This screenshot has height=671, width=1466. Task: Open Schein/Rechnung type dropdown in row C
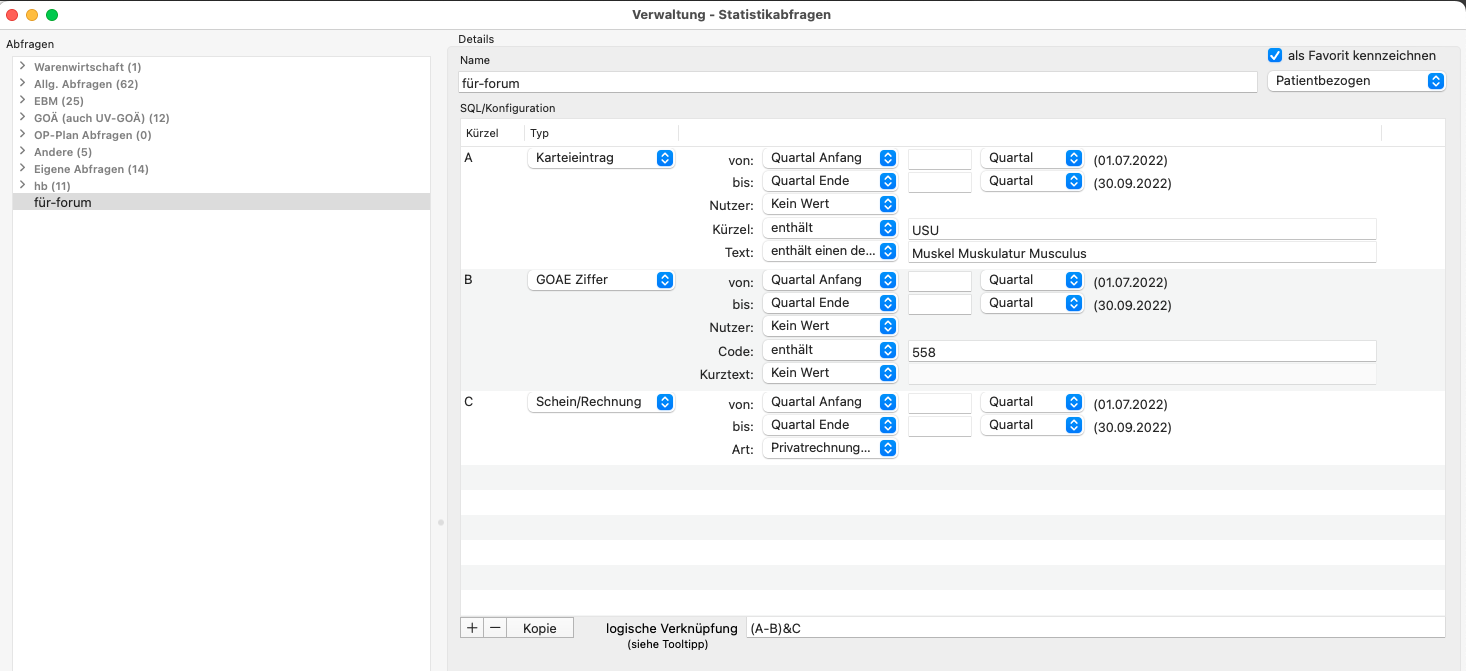[601, 402]
